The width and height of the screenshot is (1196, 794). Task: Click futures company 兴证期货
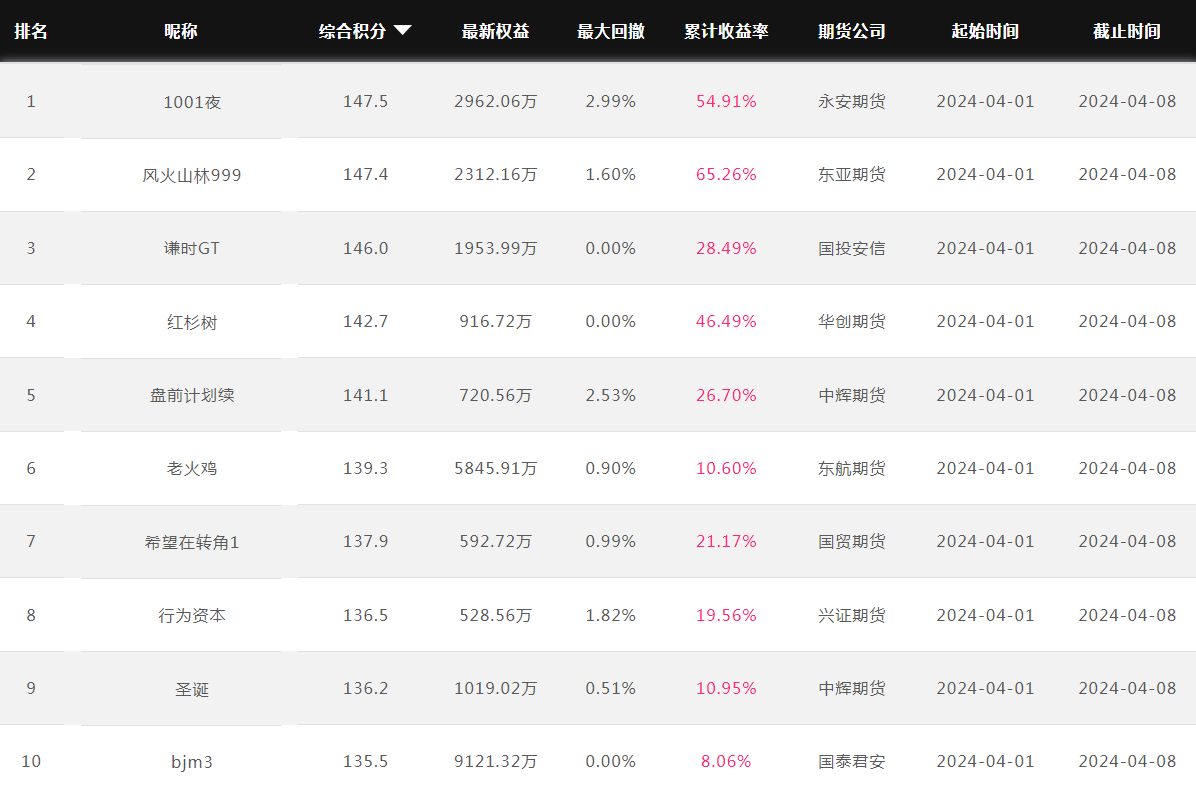click(852, 616)
